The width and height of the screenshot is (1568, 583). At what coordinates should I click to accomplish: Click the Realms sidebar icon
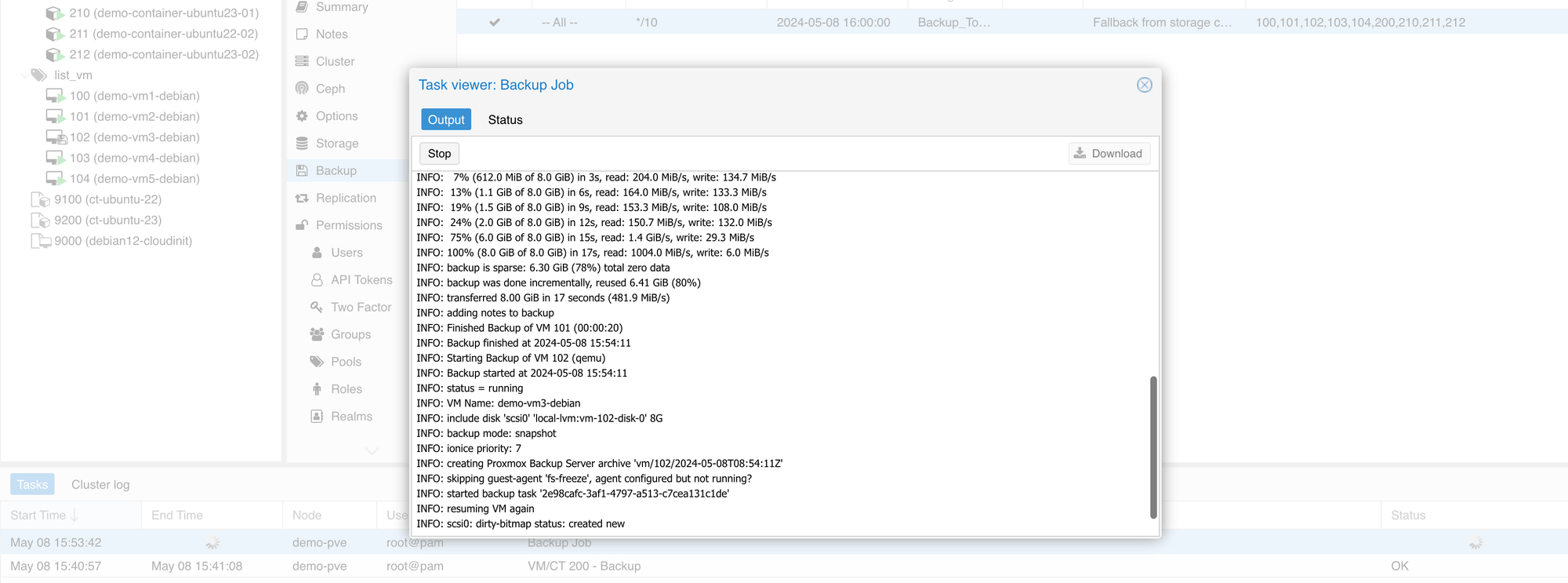(x=317, y=417)
